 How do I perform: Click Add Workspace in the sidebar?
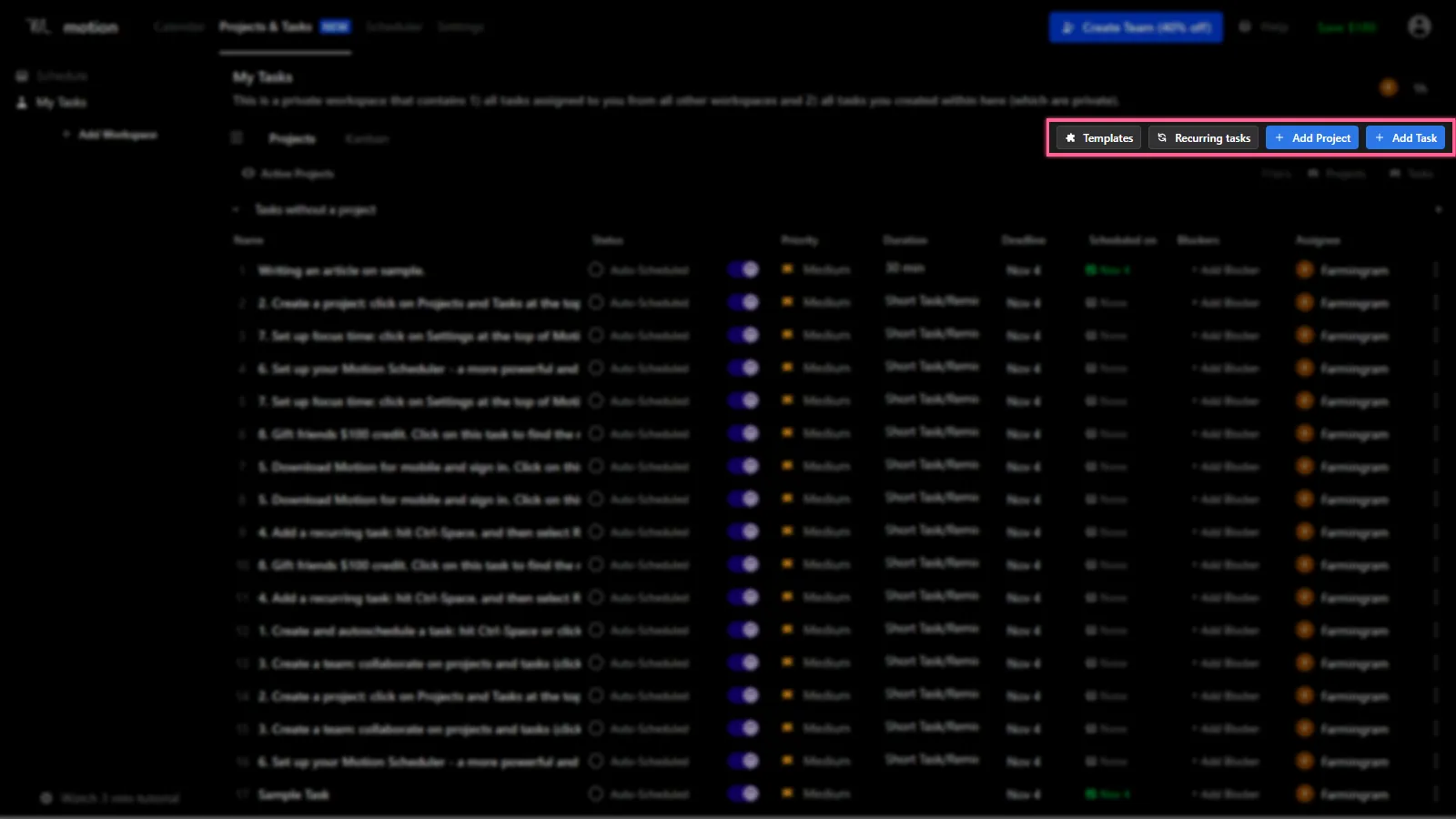110,135
